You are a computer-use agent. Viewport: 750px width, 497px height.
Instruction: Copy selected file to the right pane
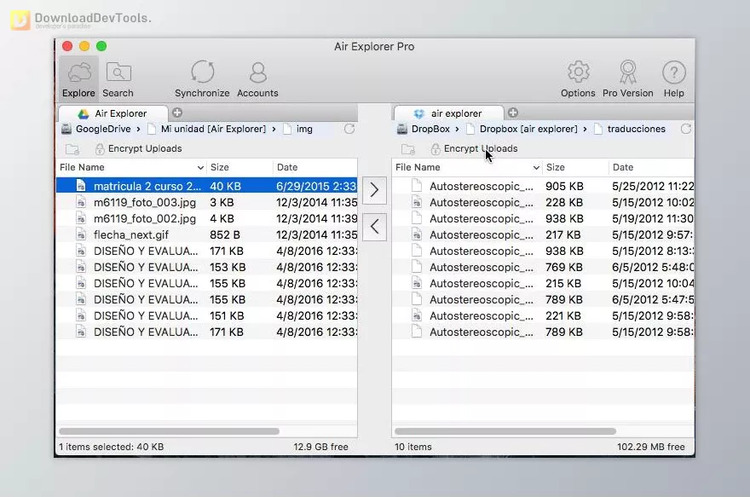(x=375, y=190)
